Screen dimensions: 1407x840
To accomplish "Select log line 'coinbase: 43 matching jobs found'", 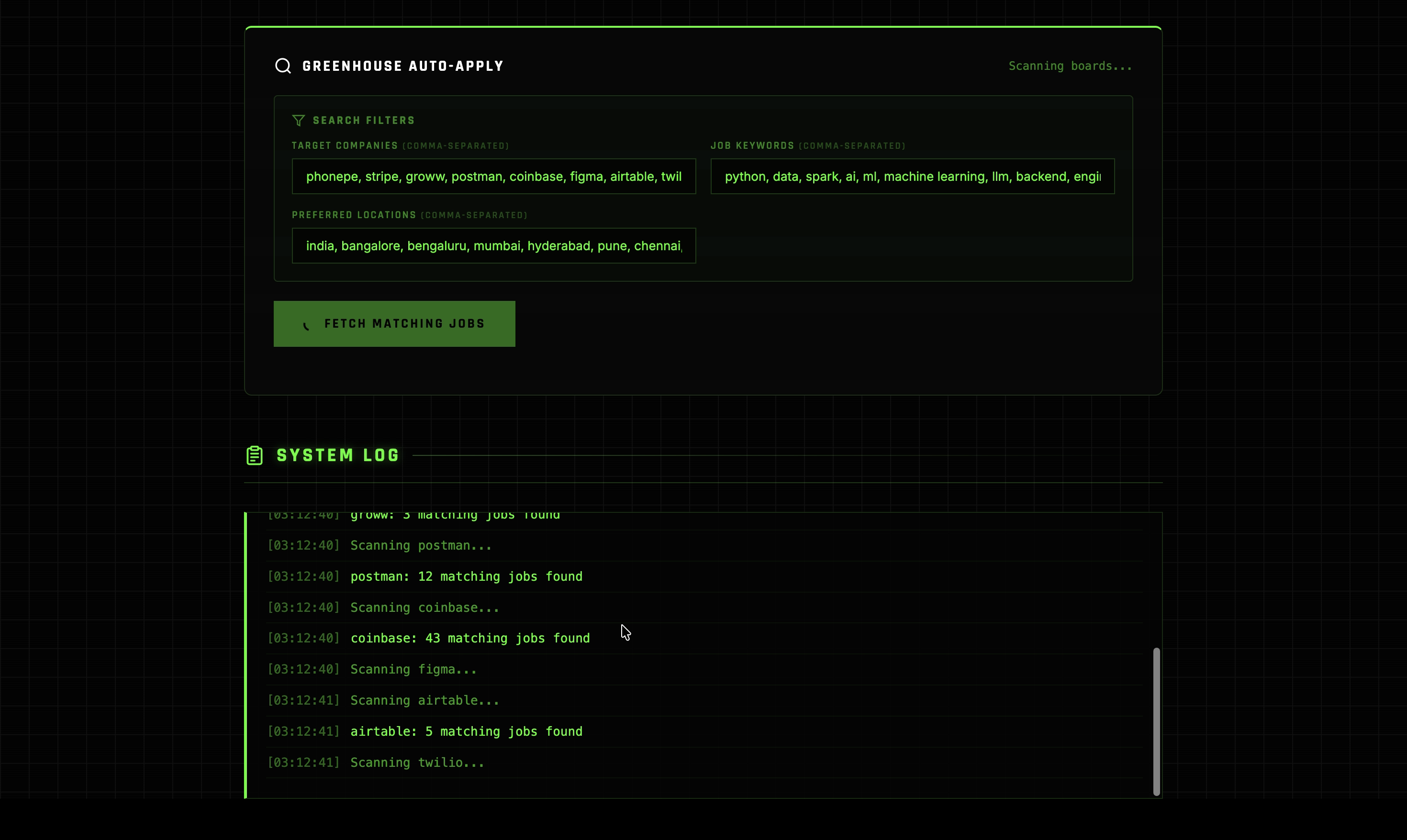I will (x=470, y=639).
